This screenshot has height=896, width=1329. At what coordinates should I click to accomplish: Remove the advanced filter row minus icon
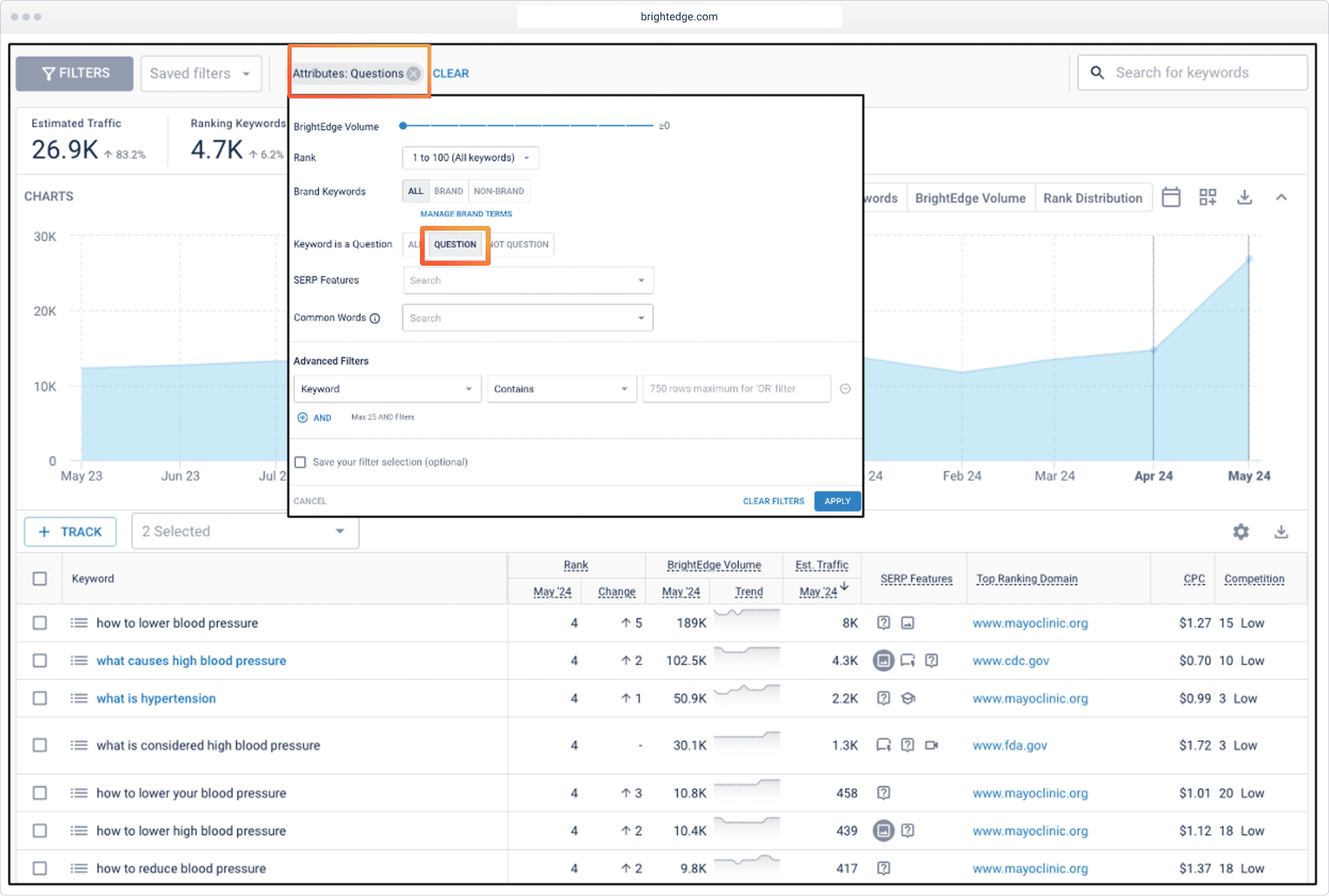coord(845,389)
